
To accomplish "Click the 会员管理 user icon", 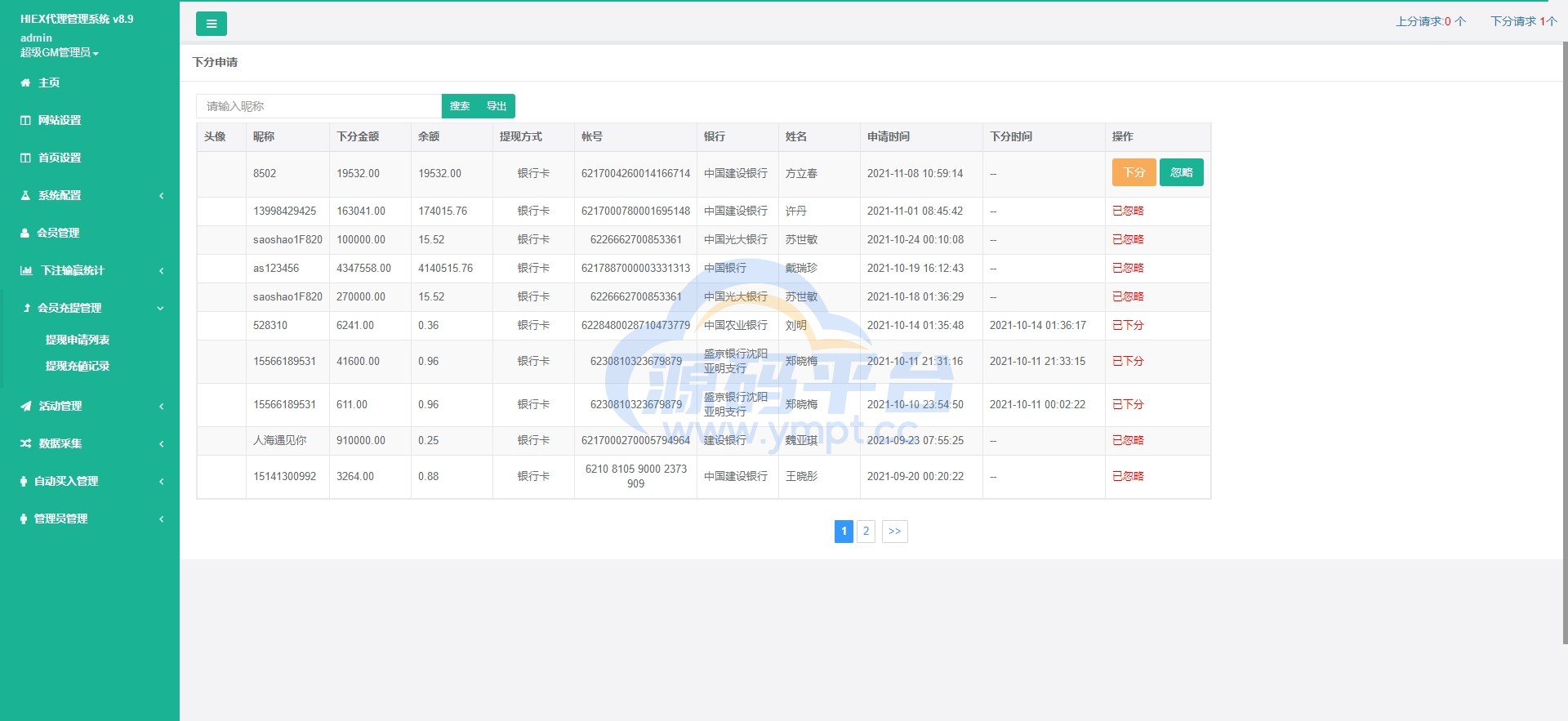I will click(x=24, y=233).
